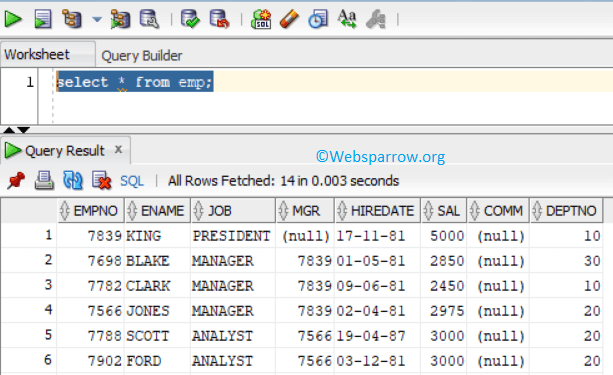Viewport: 613px width, 375px height.
Task: Click the Unshared SQL Worksheet icon
Action: coord(261,19)
